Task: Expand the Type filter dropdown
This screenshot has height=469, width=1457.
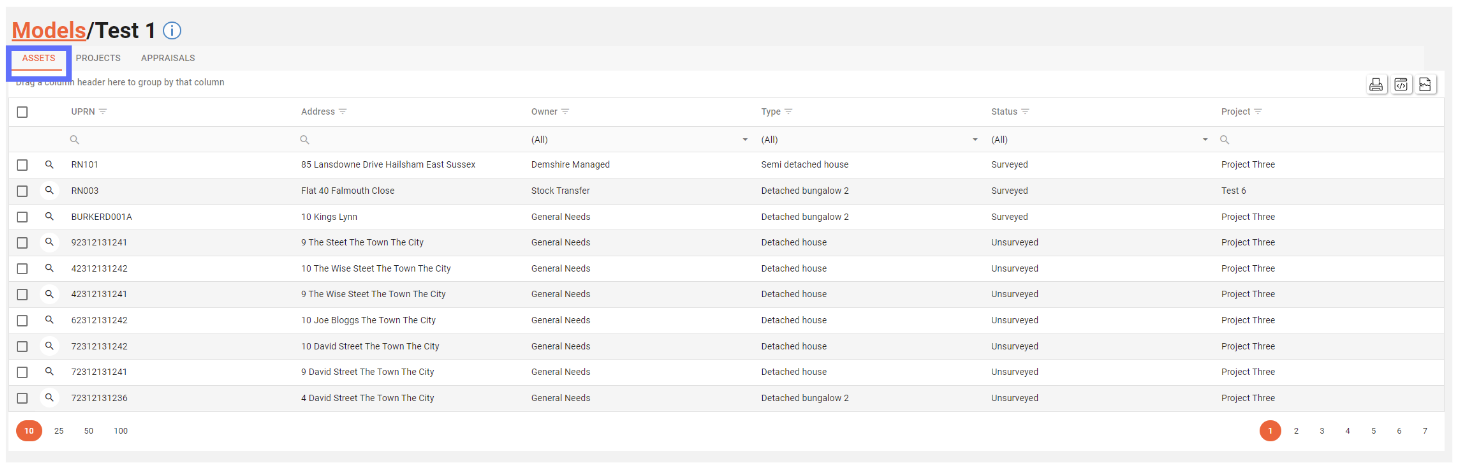Action: [975, 140]
